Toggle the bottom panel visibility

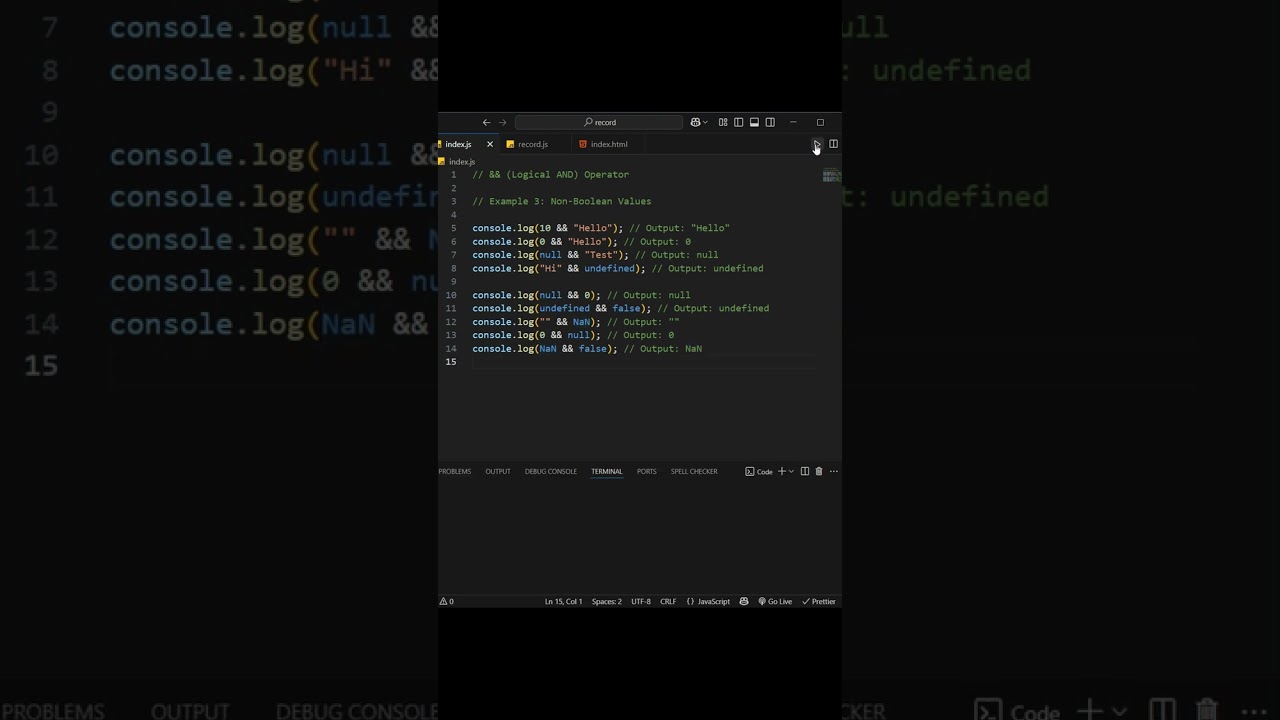pos(754,122)
